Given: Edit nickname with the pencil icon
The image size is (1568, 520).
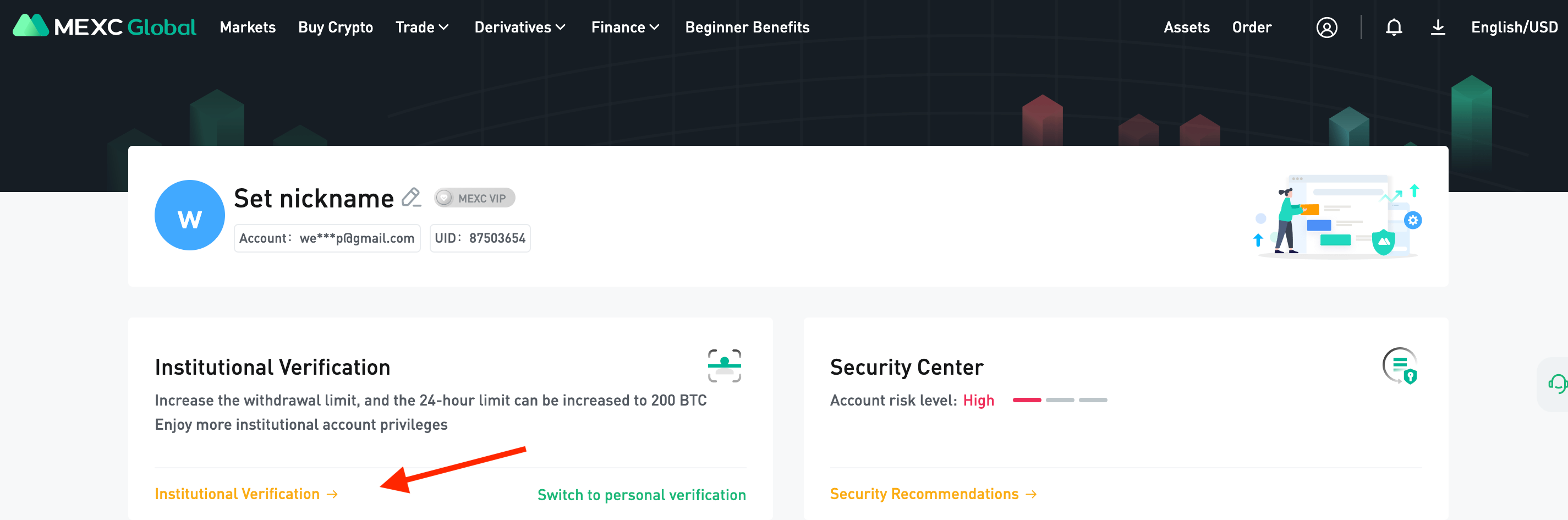Looking at the screenshot, I should [412, 198].
